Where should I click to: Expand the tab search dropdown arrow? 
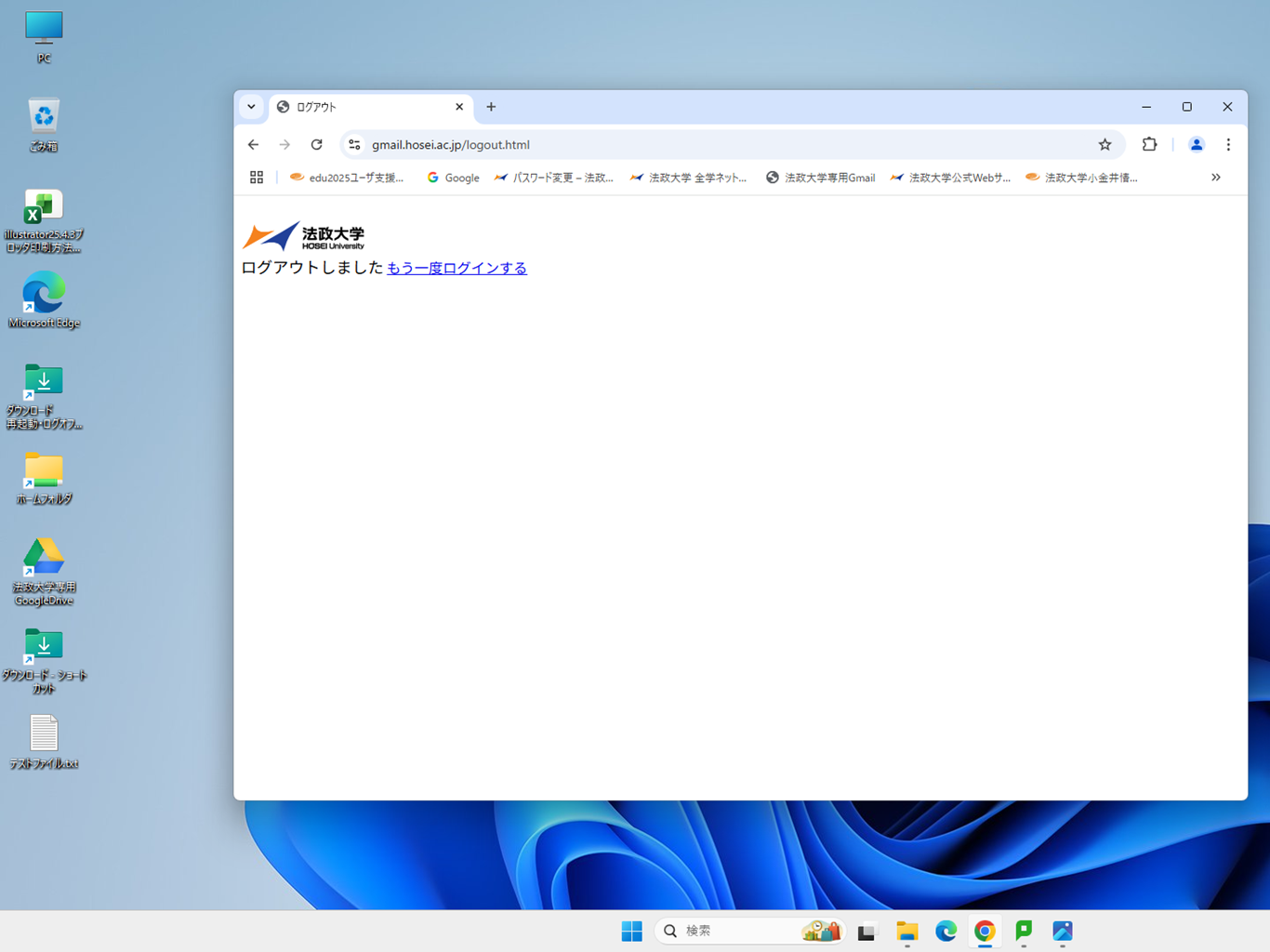tap(251, 107)
